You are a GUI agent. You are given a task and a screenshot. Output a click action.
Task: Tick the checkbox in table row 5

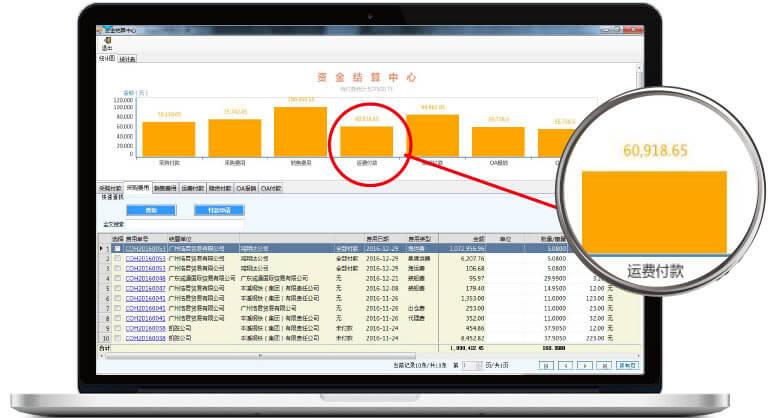[x=117, y=288]
